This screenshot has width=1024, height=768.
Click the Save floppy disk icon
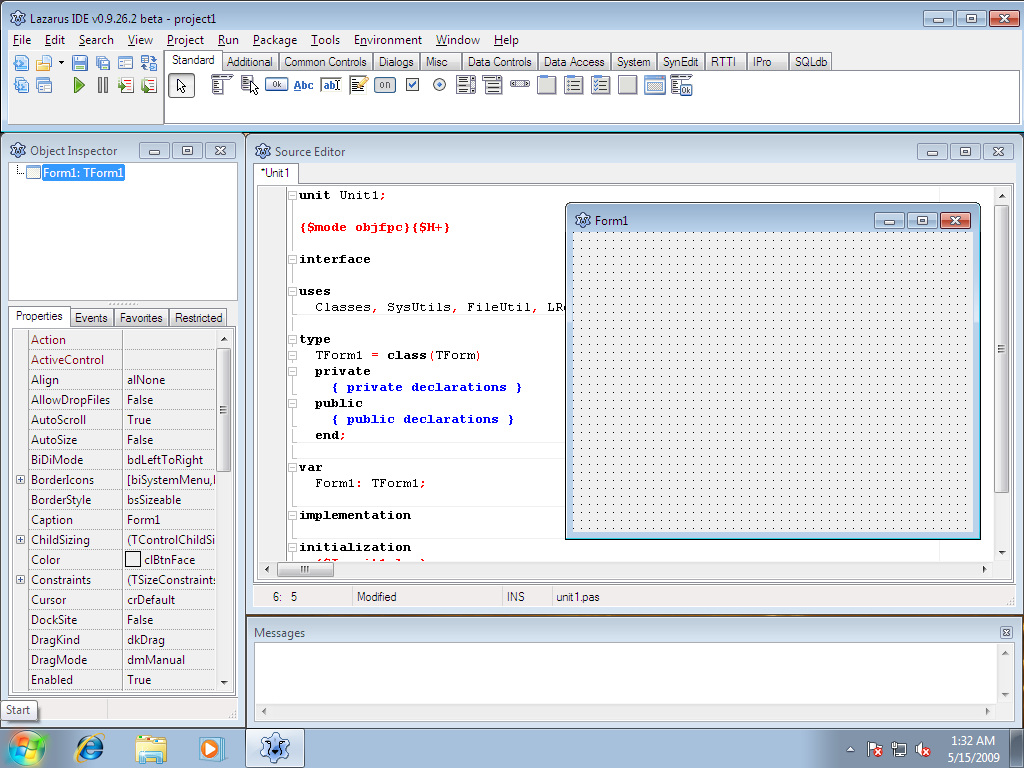point(80,63)
